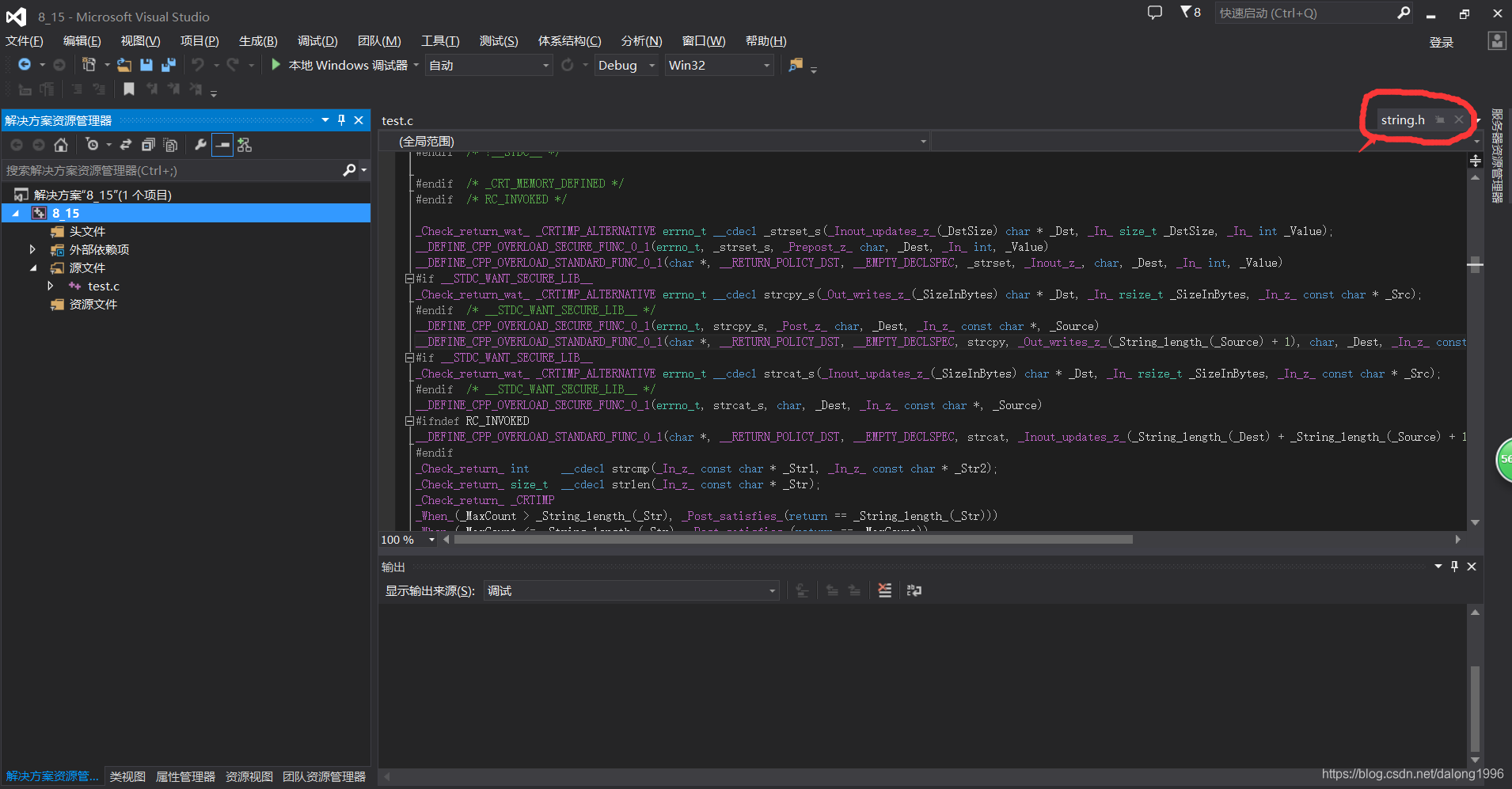1512x789 pixels.
Task: Start the local Windows debugger
Action: point(340,65)
